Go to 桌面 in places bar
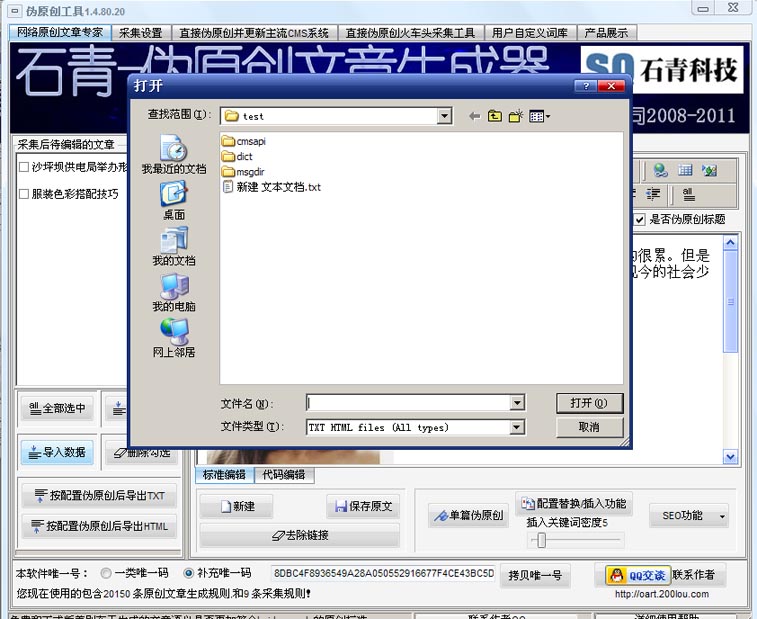 [x=174, y=200]
